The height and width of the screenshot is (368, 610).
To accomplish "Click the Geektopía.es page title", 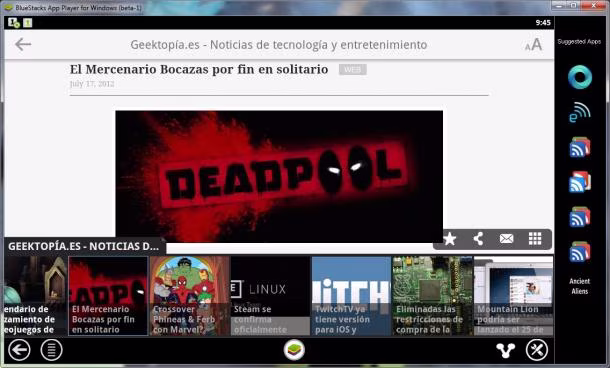I will (x=279, y=45).
